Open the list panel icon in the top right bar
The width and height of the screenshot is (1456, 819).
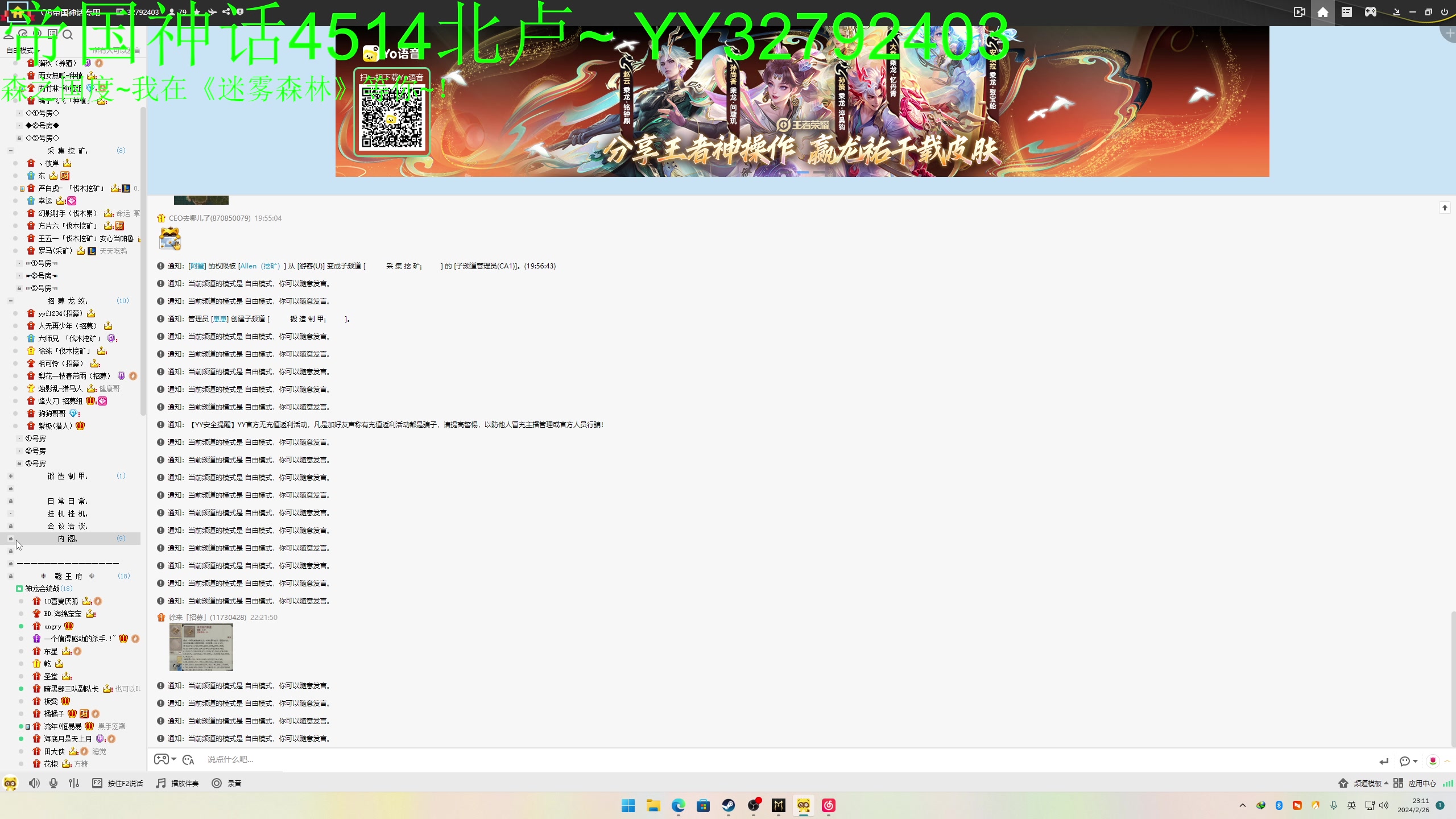point(1347,12)
